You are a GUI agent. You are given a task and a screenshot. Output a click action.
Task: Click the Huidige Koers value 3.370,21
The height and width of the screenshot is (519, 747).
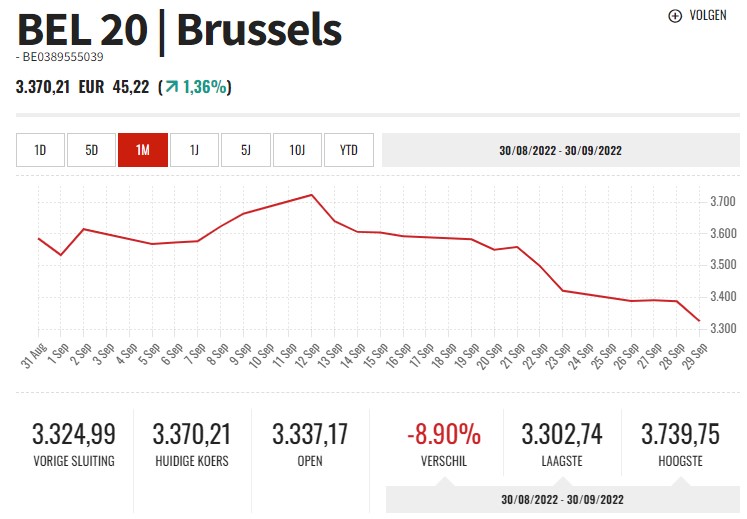[x=192, y=434]
